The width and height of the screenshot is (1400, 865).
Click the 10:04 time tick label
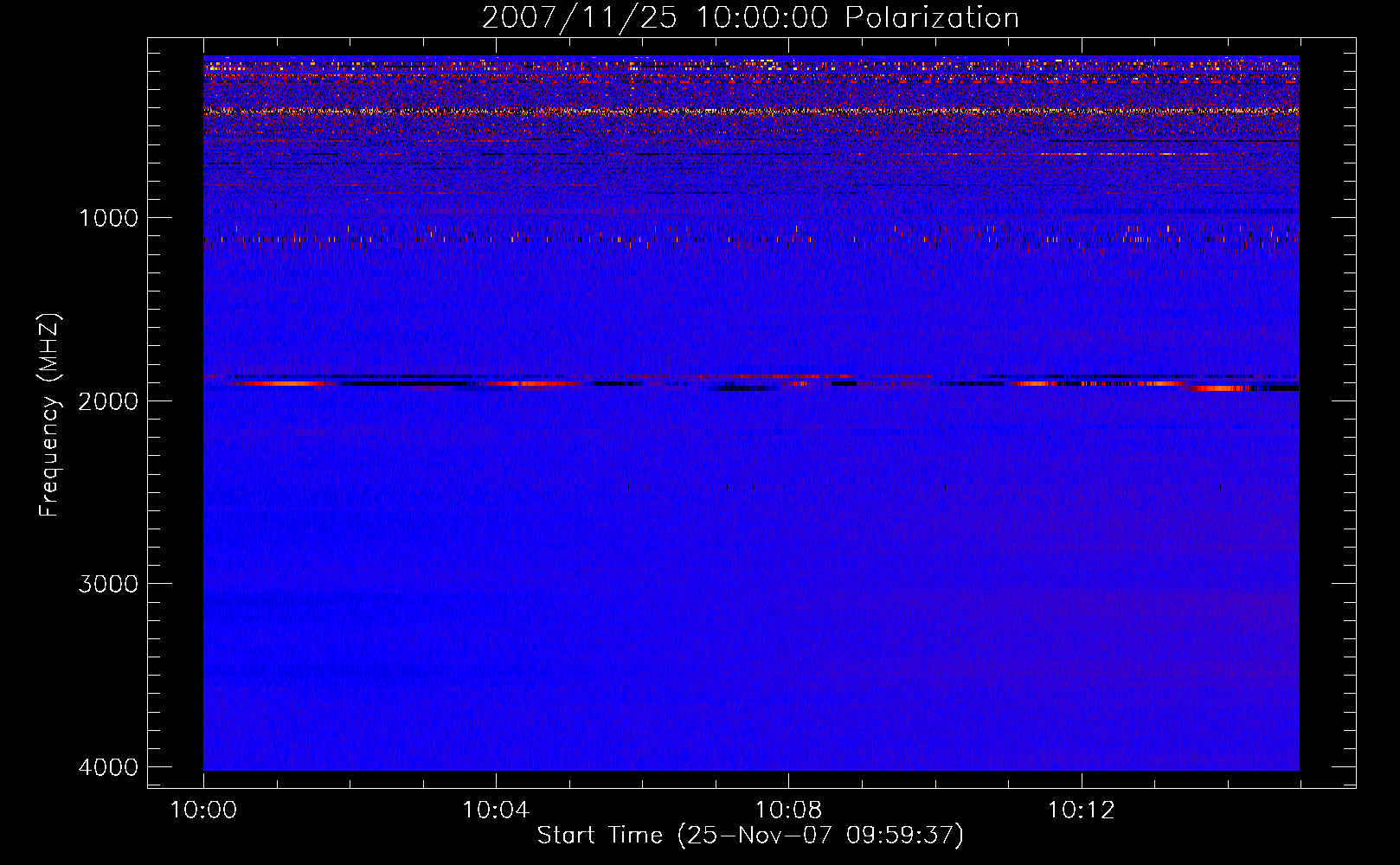pyautogui.click(x=496, y=811)
